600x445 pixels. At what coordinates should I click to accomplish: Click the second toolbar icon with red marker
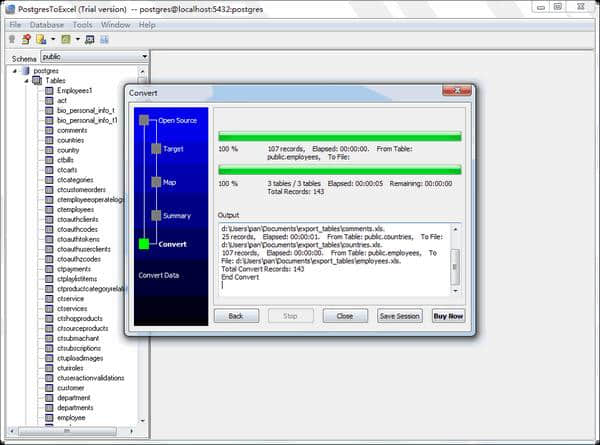25,39
